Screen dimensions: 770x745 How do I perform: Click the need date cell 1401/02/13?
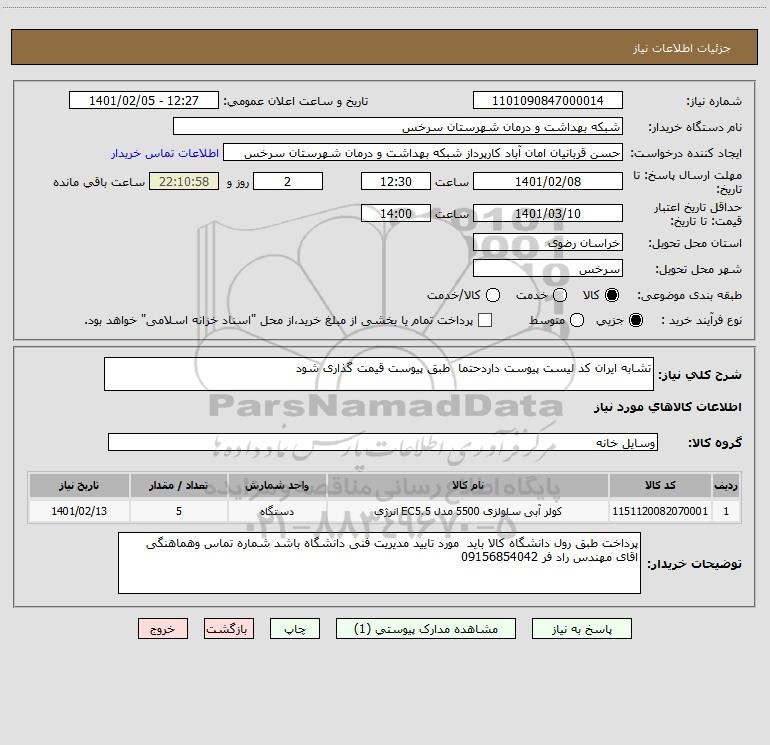79,511
